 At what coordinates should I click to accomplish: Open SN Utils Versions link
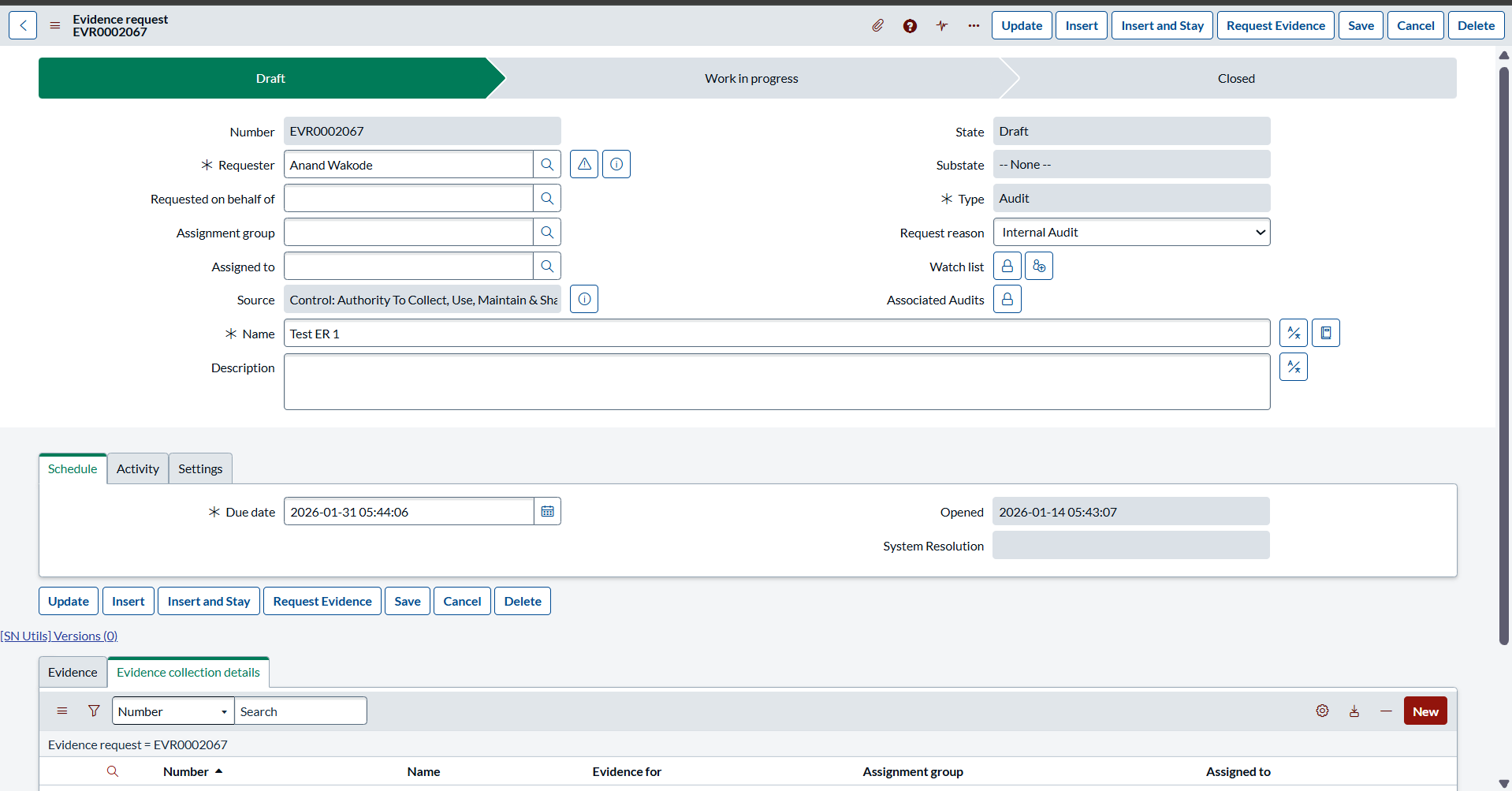(59, 636)
